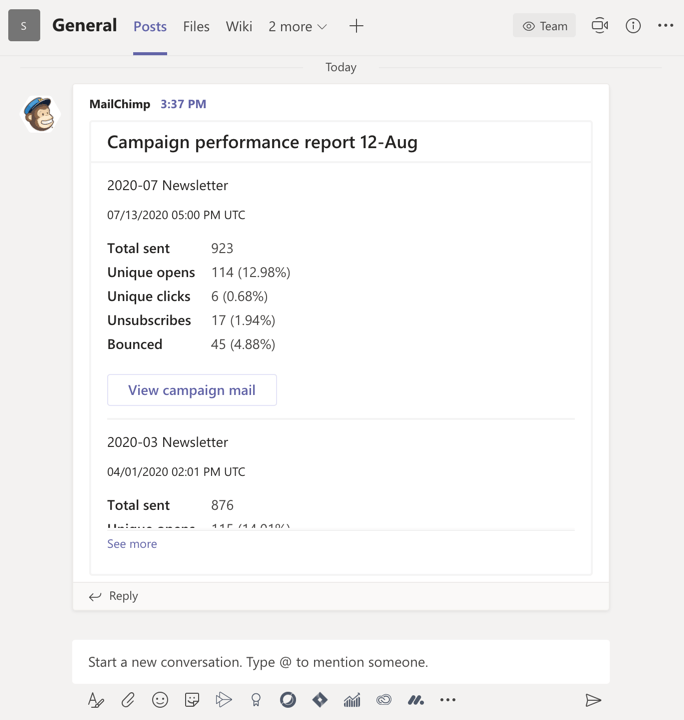Switch to the Wiki tab

239,26
